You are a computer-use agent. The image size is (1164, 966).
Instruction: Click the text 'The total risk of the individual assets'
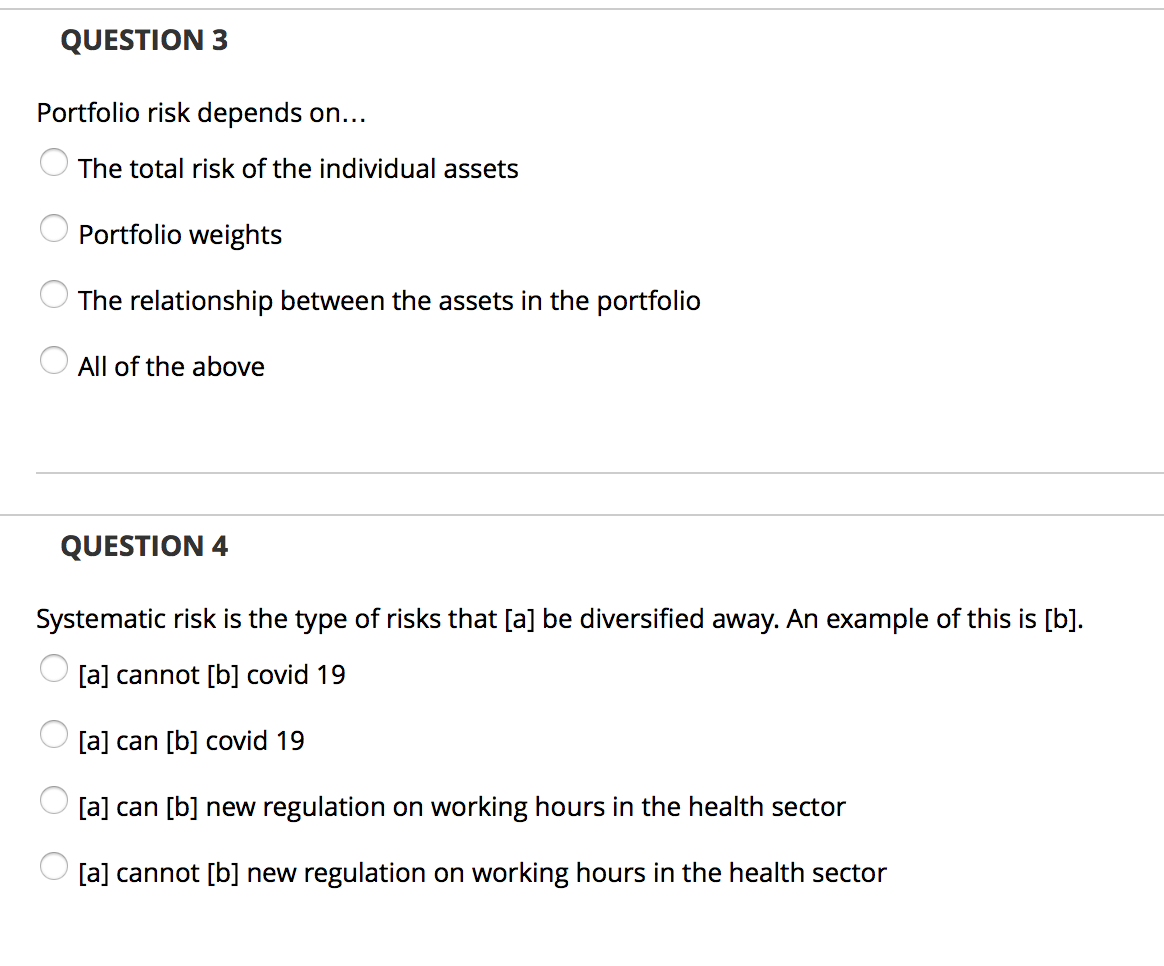point(298,168)
